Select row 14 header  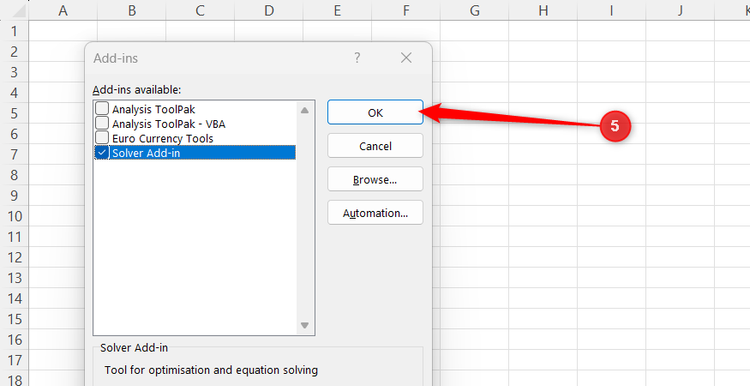click(14, 298)
